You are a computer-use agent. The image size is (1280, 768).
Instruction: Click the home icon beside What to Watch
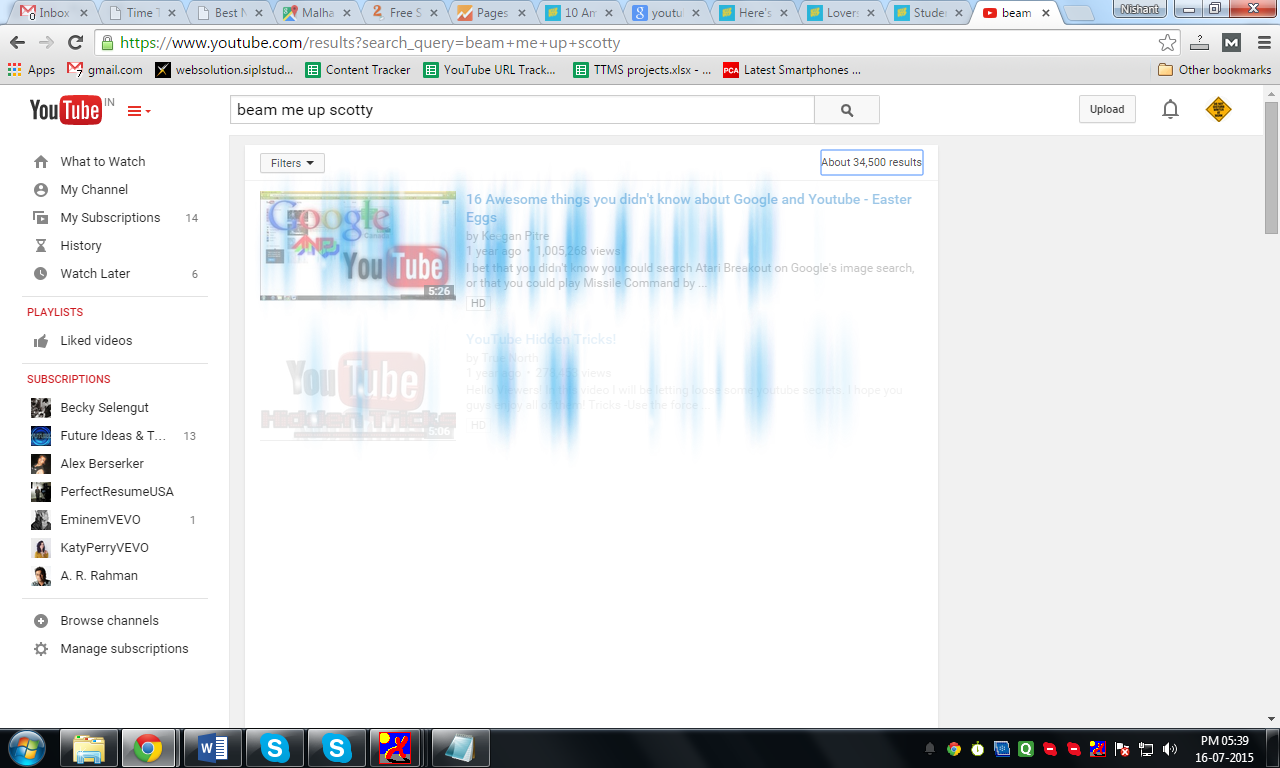click(41, 162)
